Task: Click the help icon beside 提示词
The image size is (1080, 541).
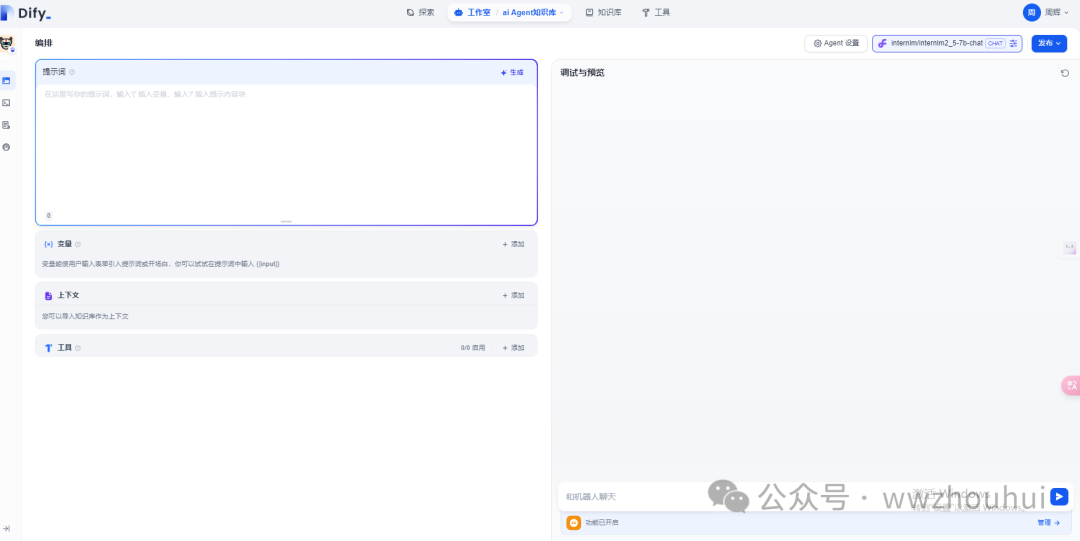Action: pyautogui.click(x=72, y=72)
